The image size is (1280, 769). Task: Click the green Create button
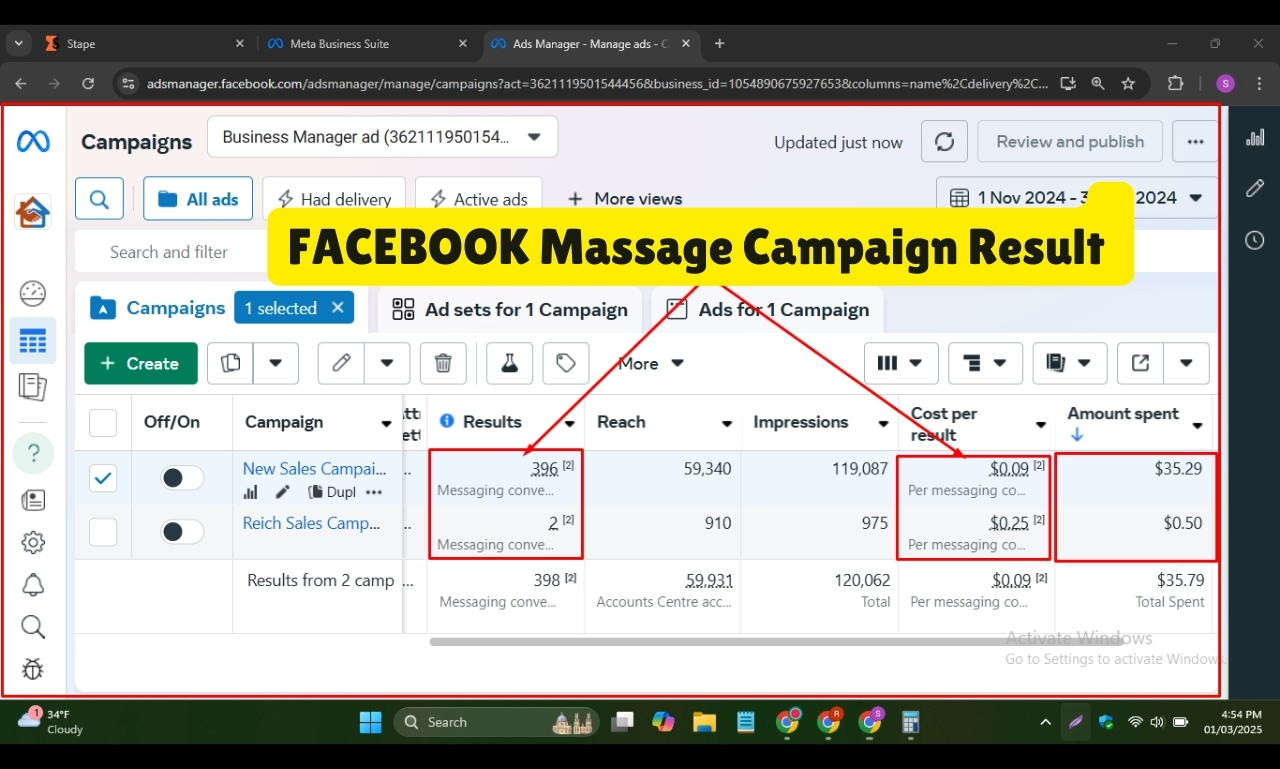click(139, 363)
